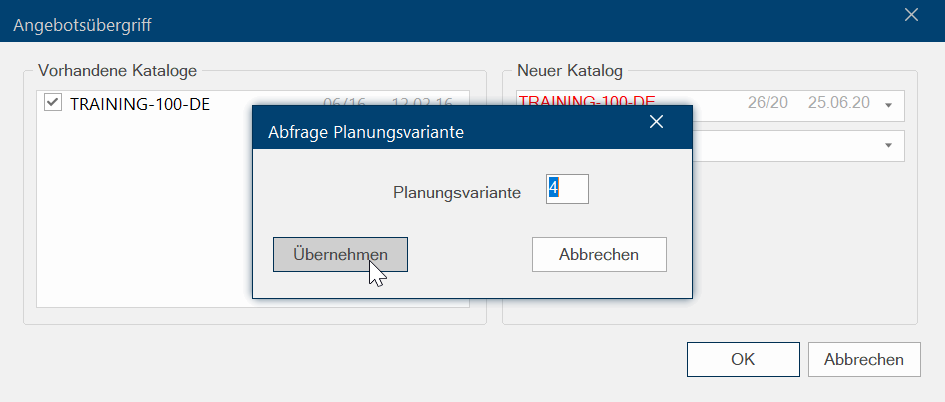
Task: Click Abbrechen next to the OK button
Action: click(863, 360)
